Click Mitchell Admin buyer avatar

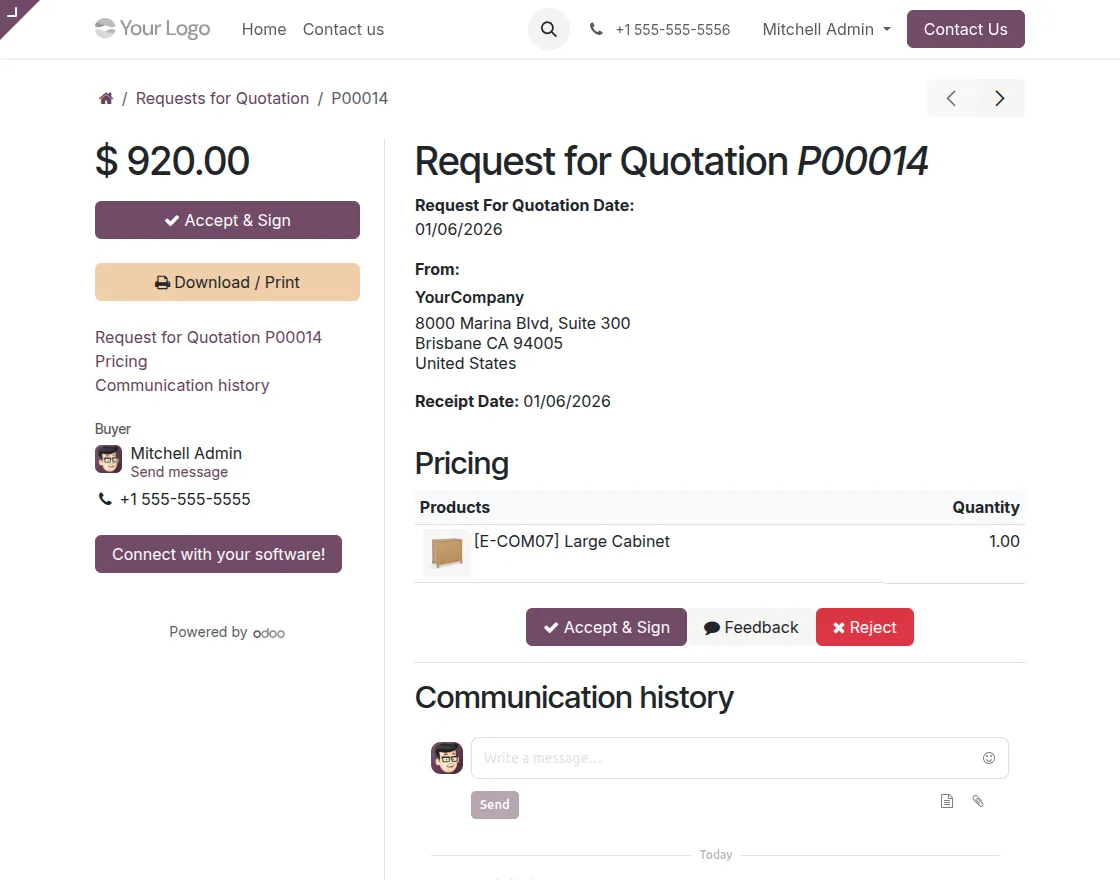[108, 460]
